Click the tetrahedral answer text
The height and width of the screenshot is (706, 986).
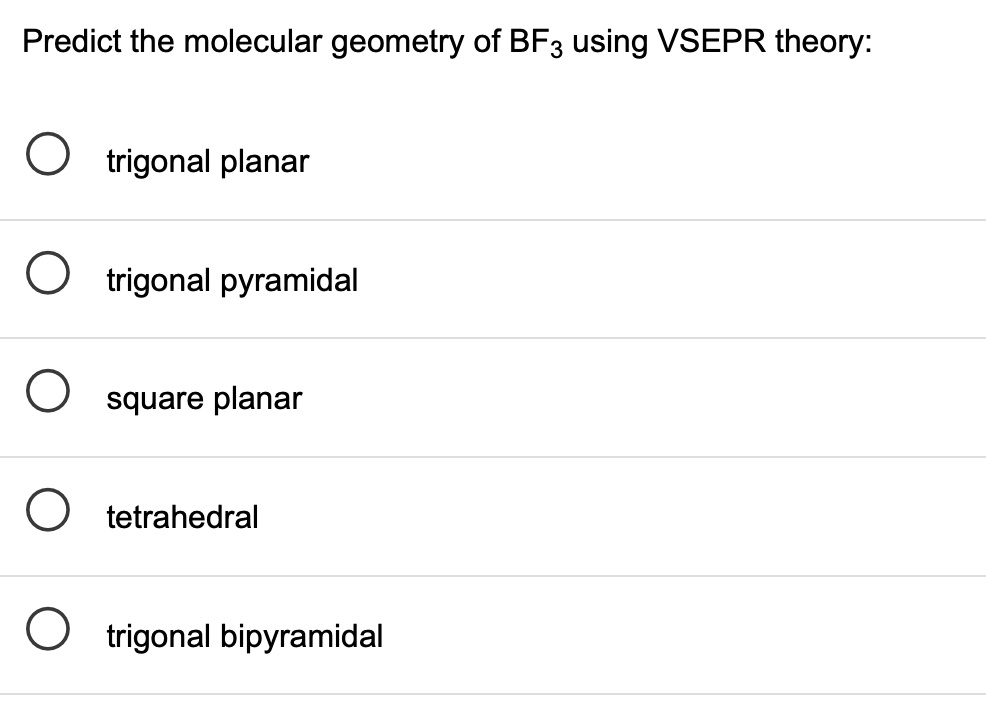182,517
